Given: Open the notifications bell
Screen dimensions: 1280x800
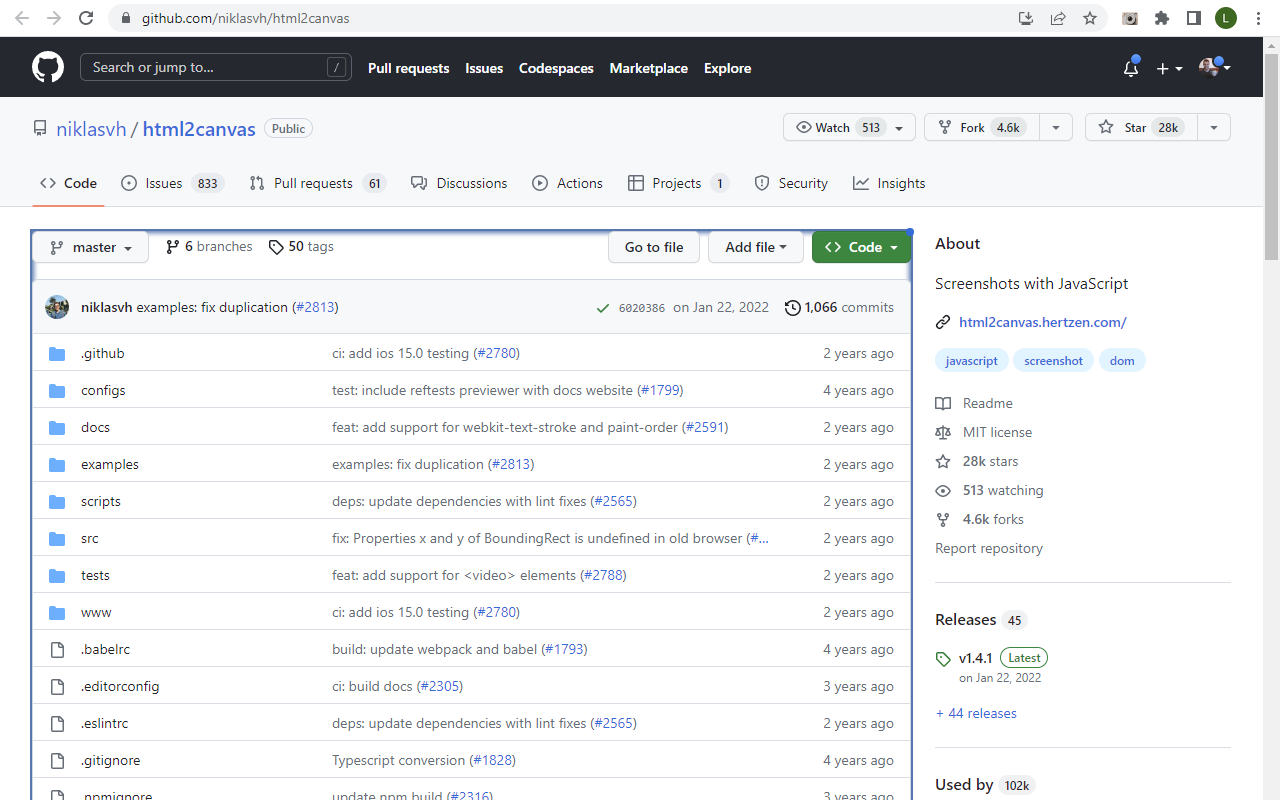Looking at the screenshot, I should point(1131,68).
